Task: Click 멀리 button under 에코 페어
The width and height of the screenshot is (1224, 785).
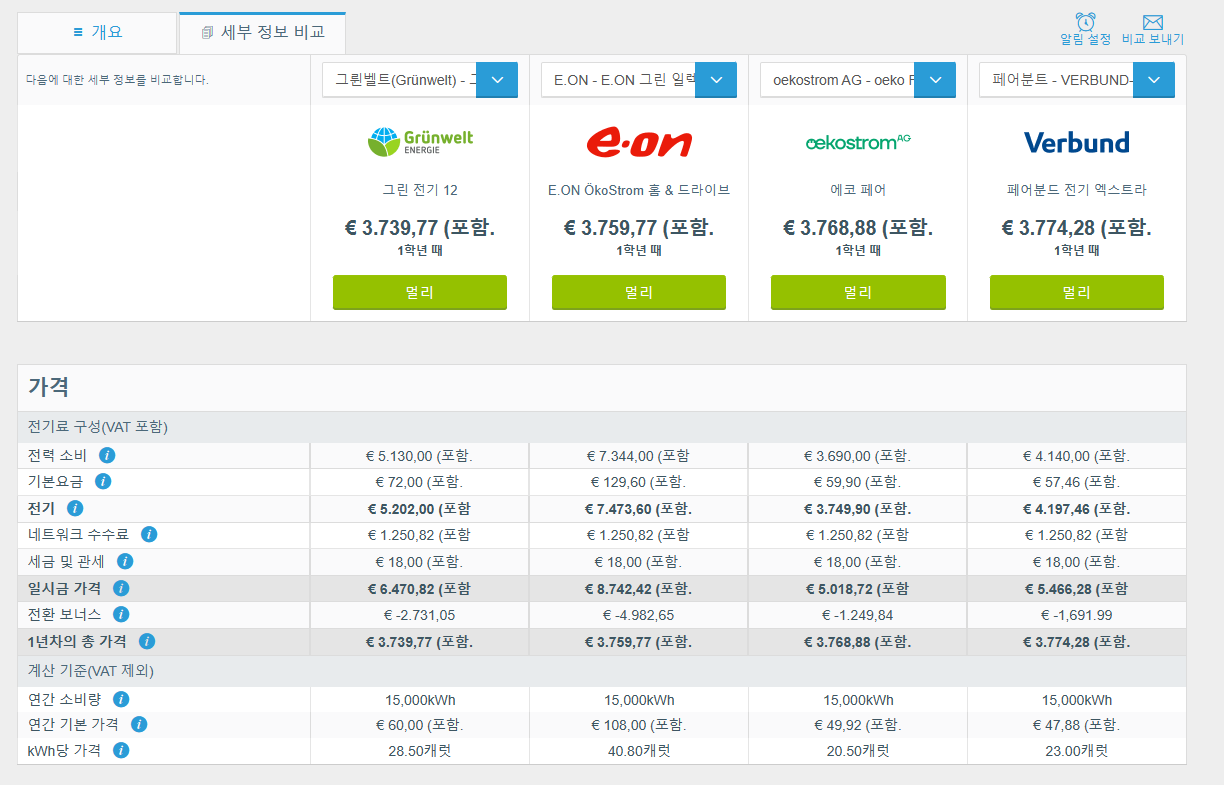Action: pos(858,292)
